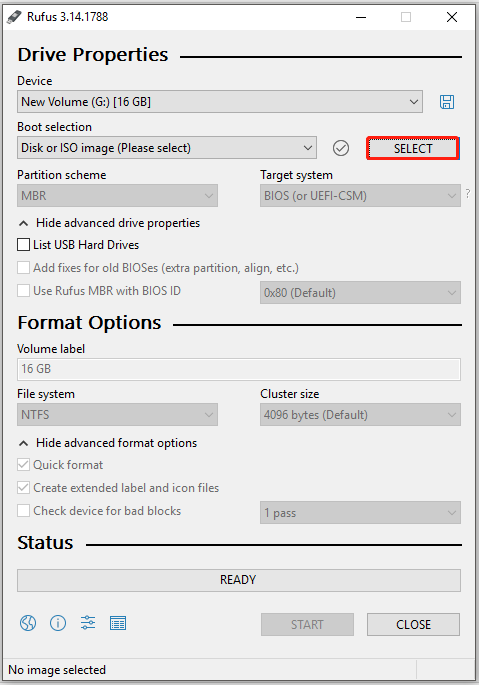Open the application settings sliders icon
Viewport: 479px width, 685px height.
(x=88, y=623)
